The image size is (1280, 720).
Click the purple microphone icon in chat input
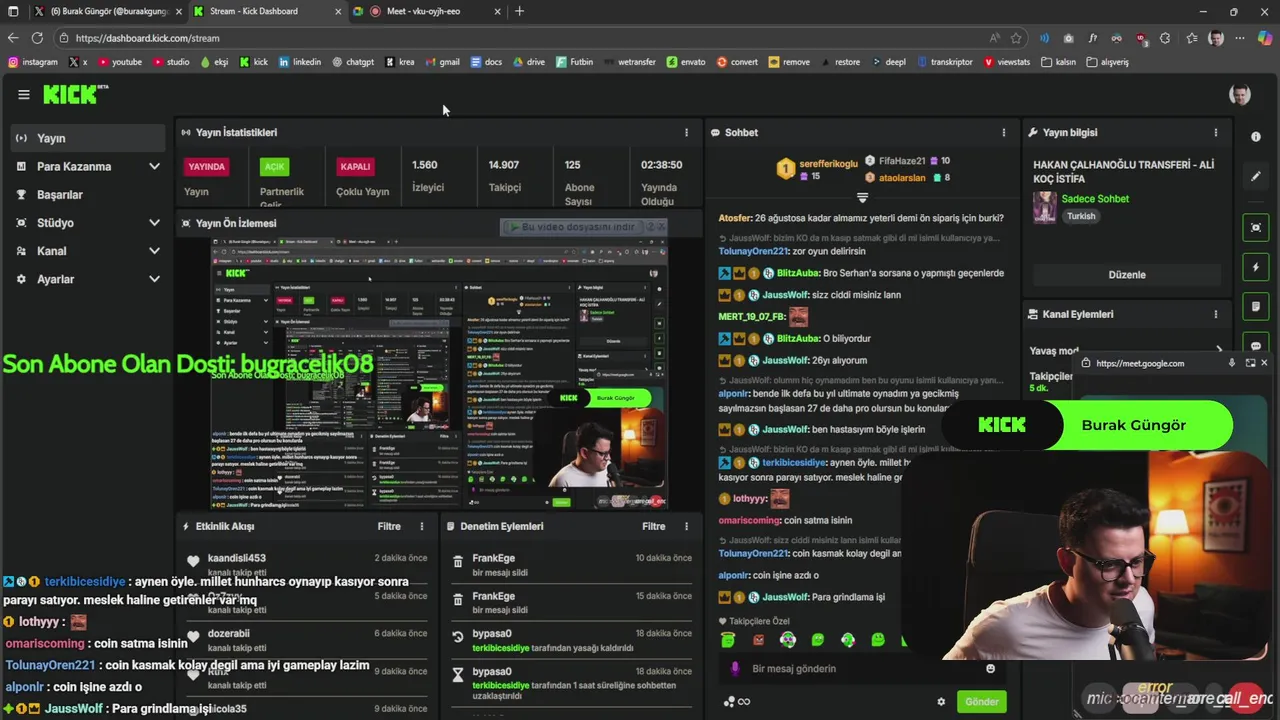point(735,668)
